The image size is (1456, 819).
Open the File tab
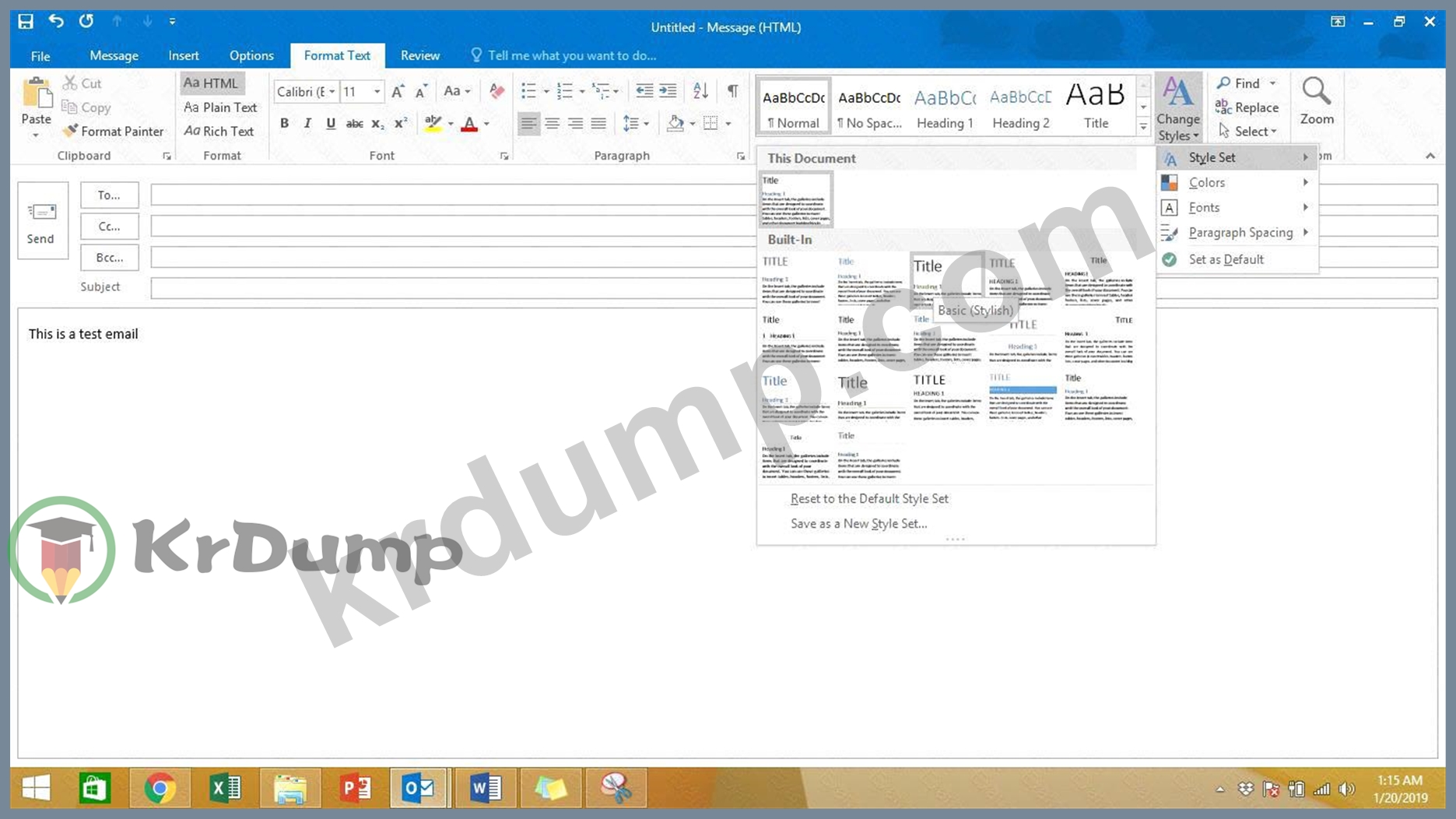[x=40, y=55]
